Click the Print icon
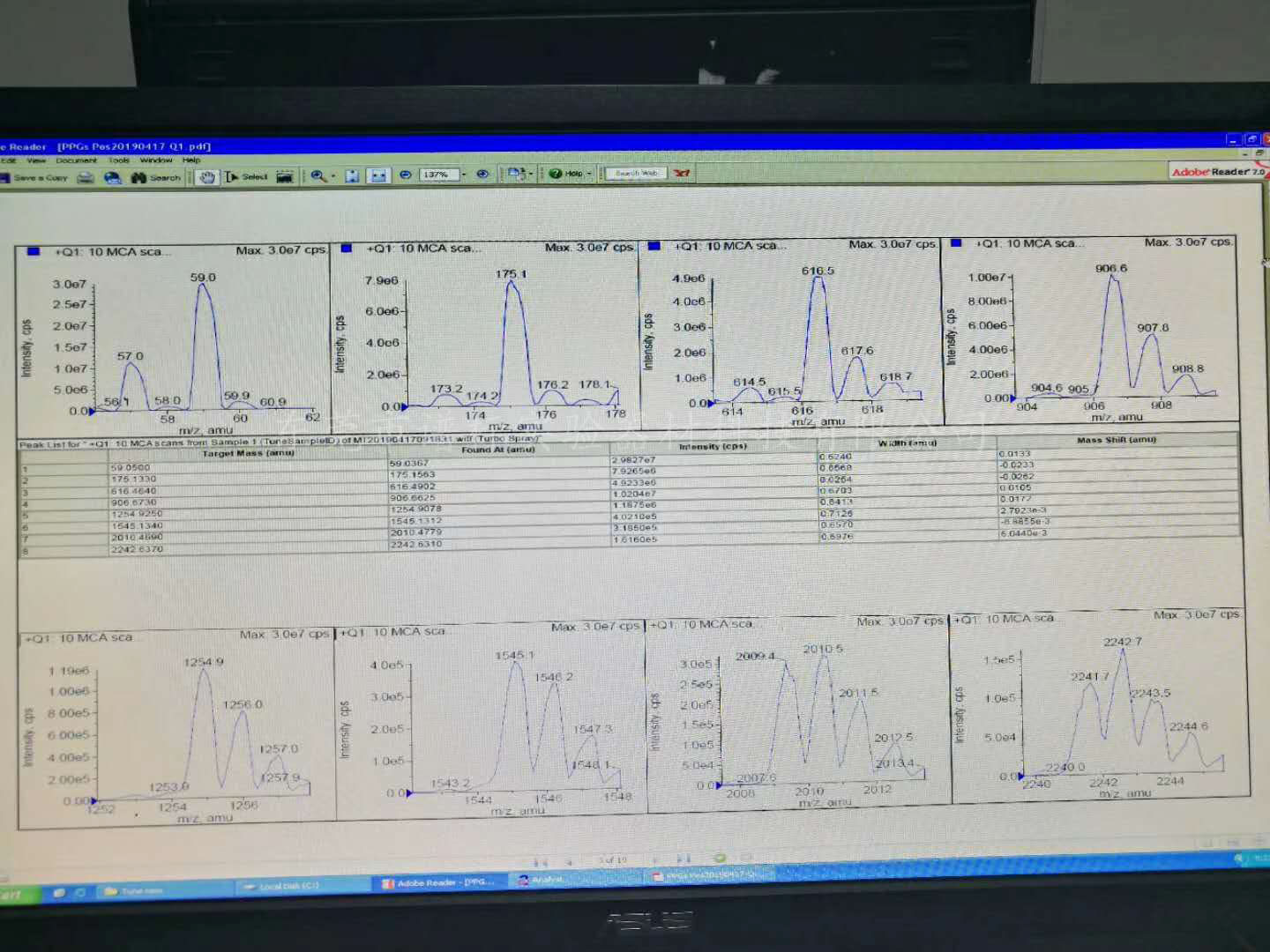The image size is (1270, 952). (86, 178)
